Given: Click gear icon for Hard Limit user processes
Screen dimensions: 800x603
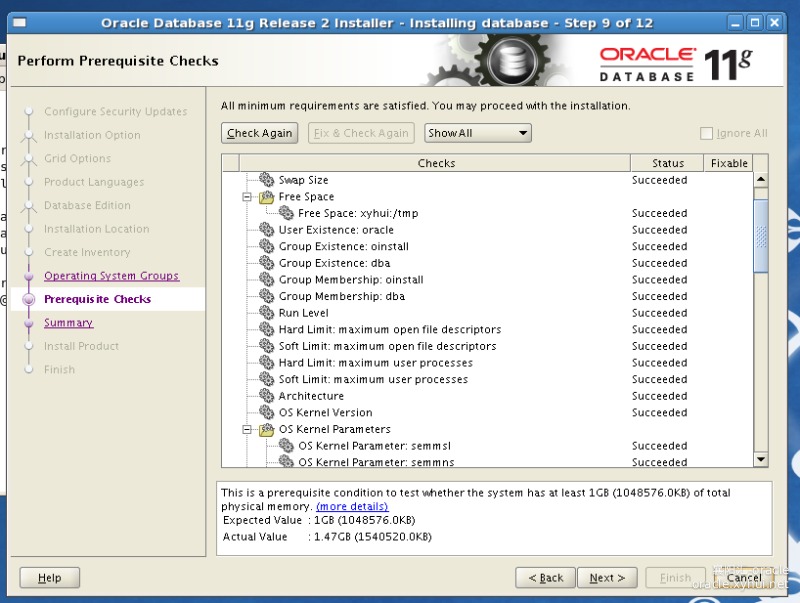Looking at the screenshot, I should (x=266, y=362).
